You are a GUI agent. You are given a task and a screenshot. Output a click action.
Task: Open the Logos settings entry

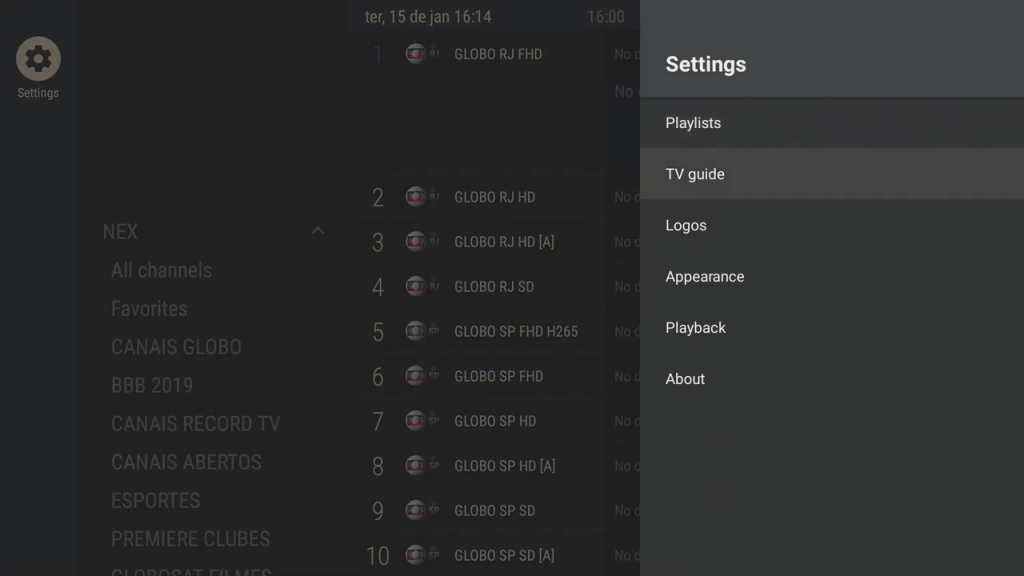point(686,225)
